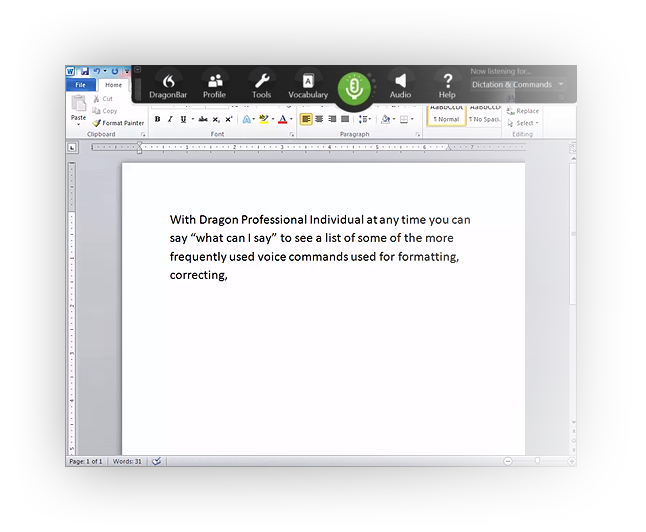Open the File tab

(81, 85)
